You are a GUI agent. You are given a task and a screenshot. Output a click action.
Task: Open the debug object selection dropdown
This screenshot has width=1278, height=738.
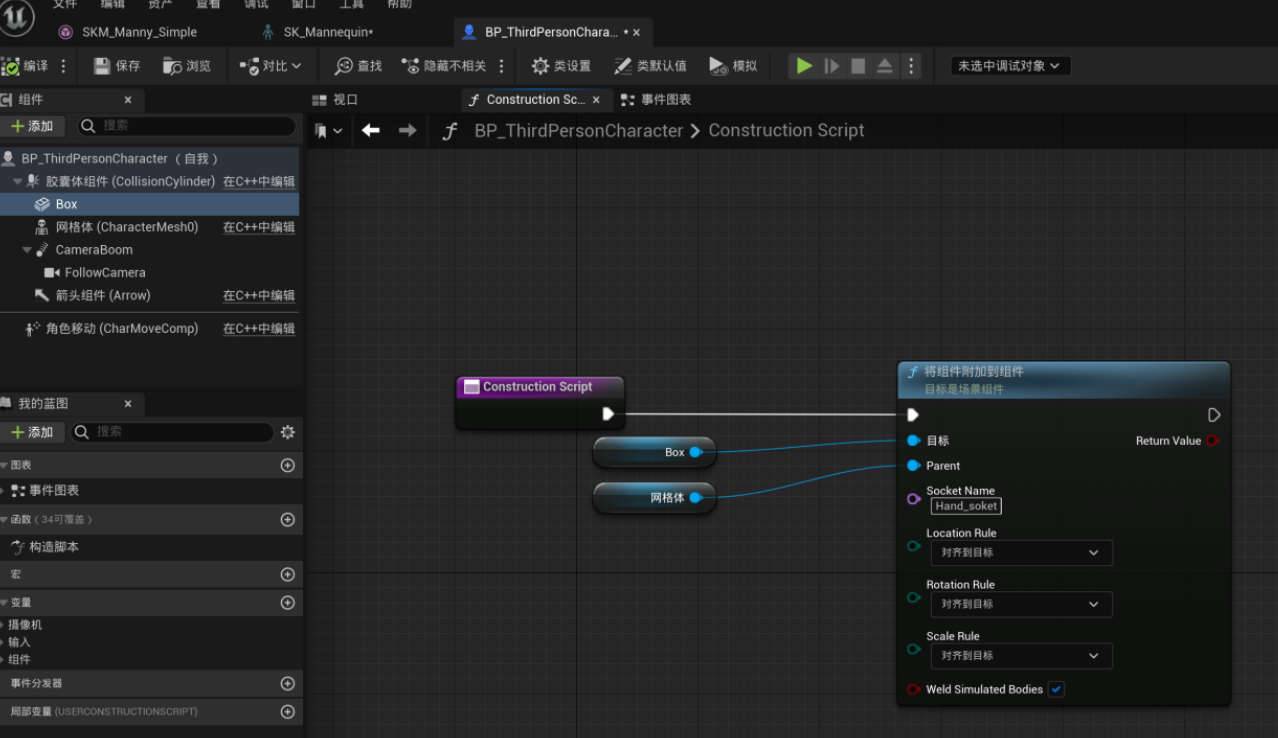[x=1011, y=66]
